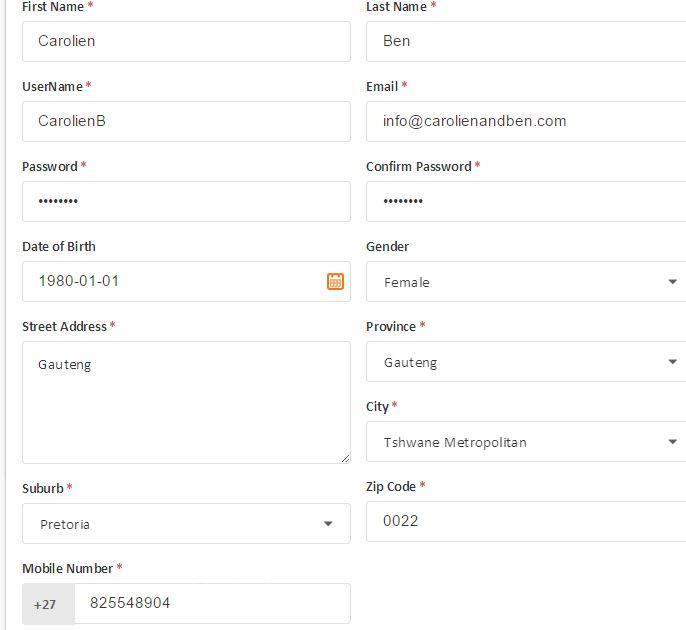Click inside the Street Address text area
686x630 pixels.
pos(186,402)
